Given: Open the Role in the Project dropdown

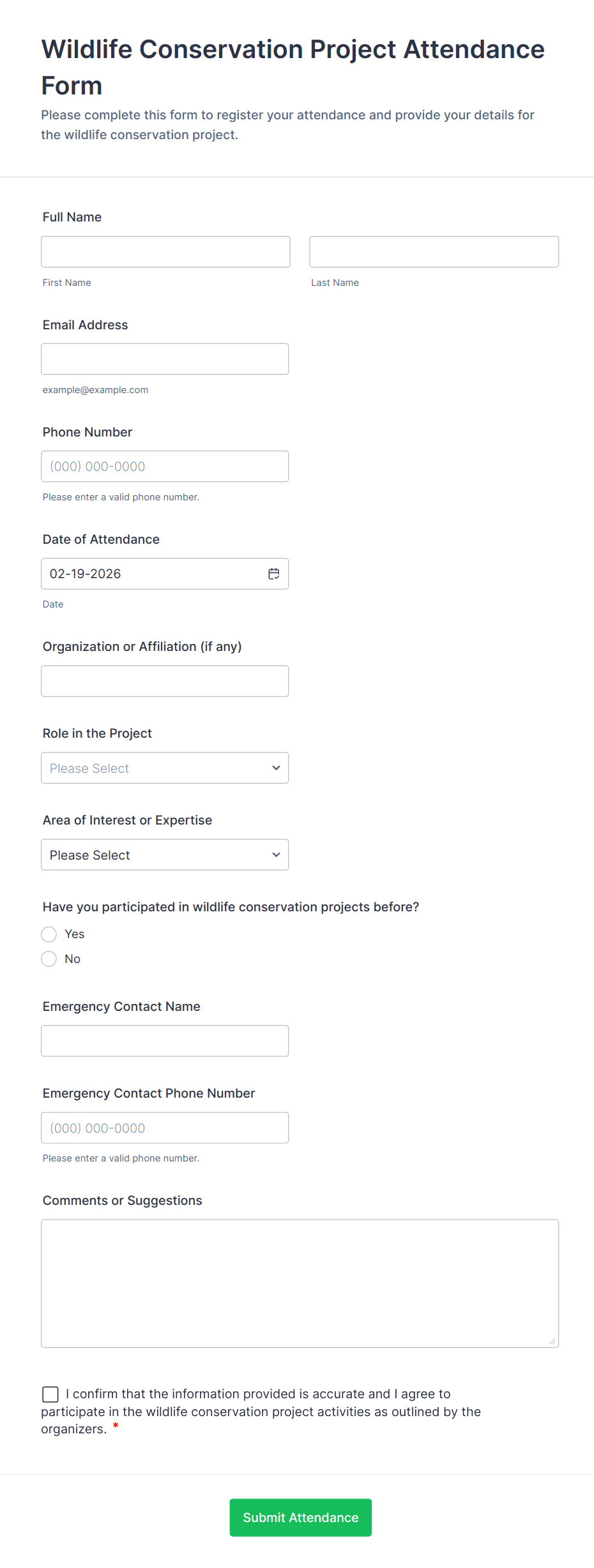Looking at the screenshot, I should pyautogui.click(x=165, y=768).
